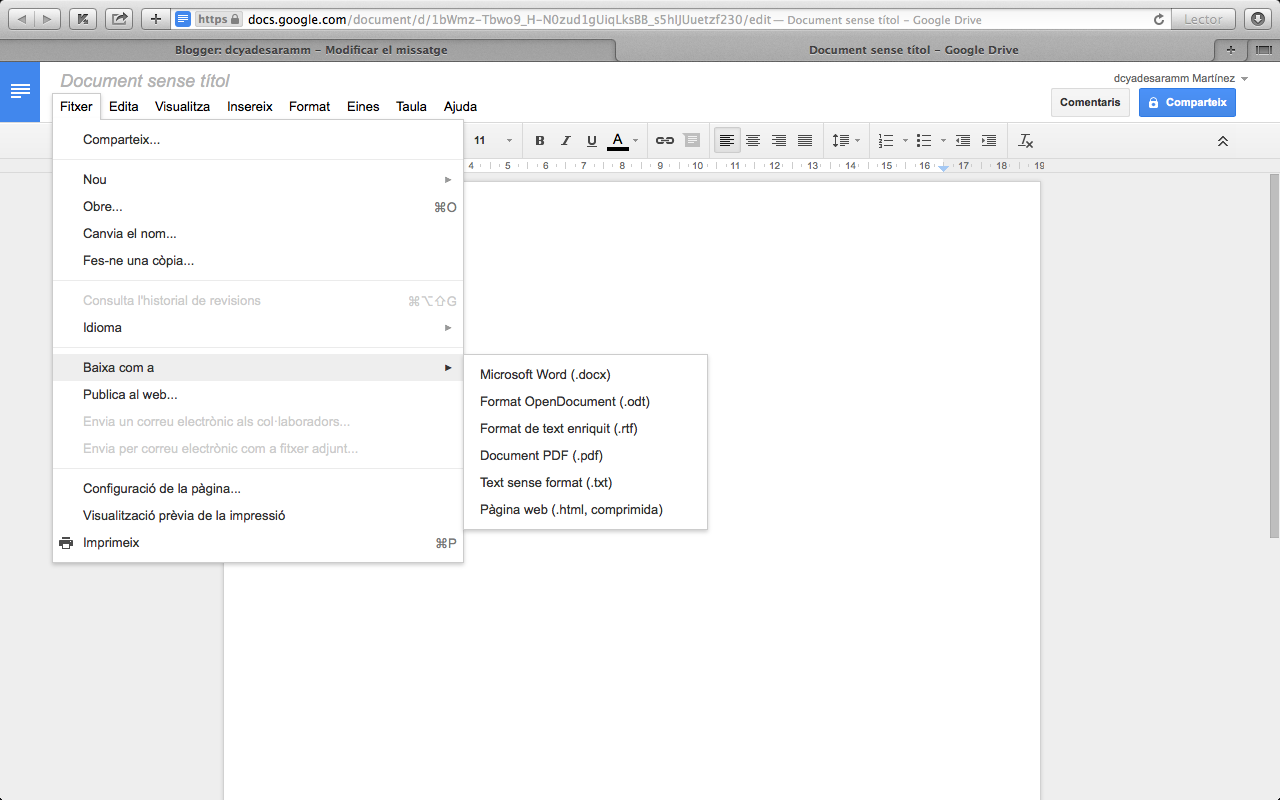The width and height of the screenshot is (1280, 800).
Task: Click the Google Docs home icon
Action: pyautogui.click(x=20, y=92)
